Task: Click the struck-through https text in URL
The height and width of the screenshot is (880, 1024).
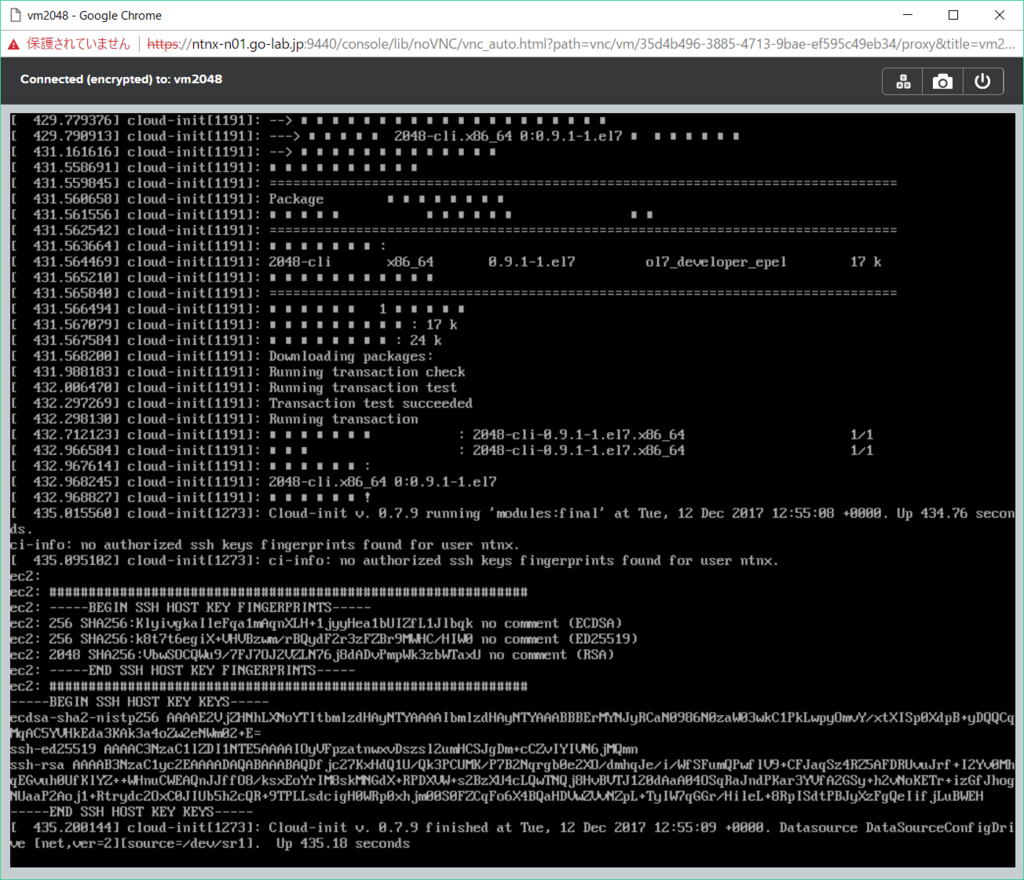Action: 162,44
